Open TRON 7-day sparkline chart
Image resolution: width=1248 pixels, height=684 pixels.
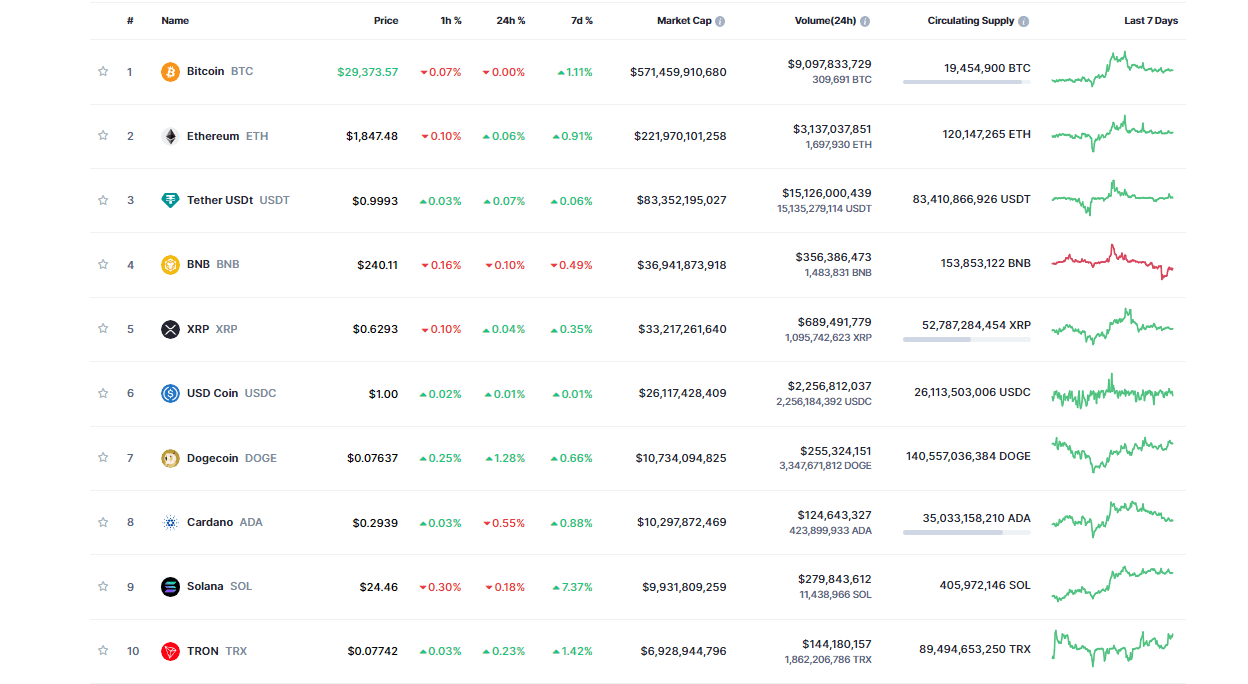[x=1112, y=648]
